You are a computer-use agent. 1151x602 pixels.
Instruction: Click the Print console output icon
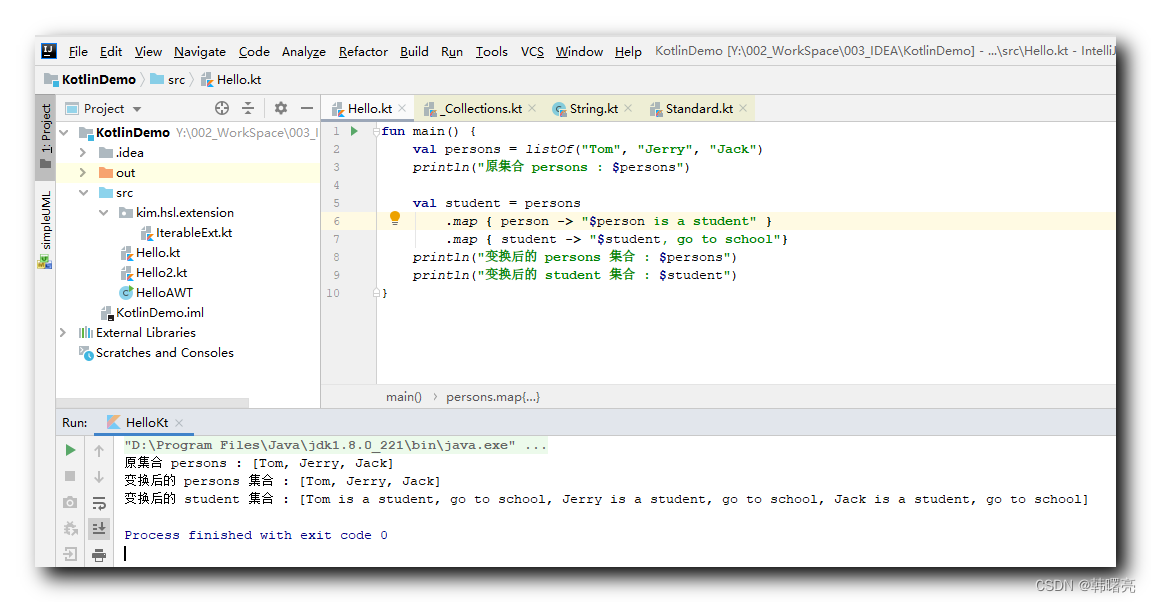[x=99, y=555]
